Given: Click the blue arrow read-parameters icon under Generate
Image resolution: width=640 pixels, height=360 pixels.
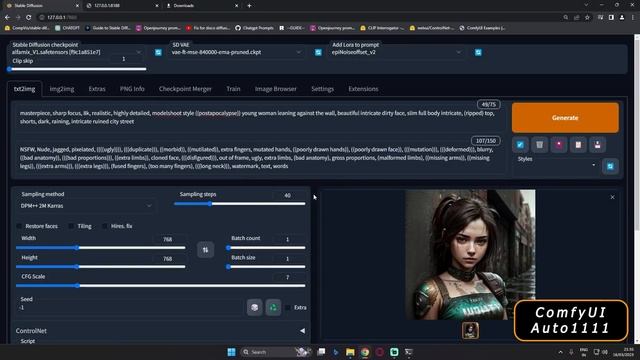Looking at the screenshot, I should click(x=520, y=145).
